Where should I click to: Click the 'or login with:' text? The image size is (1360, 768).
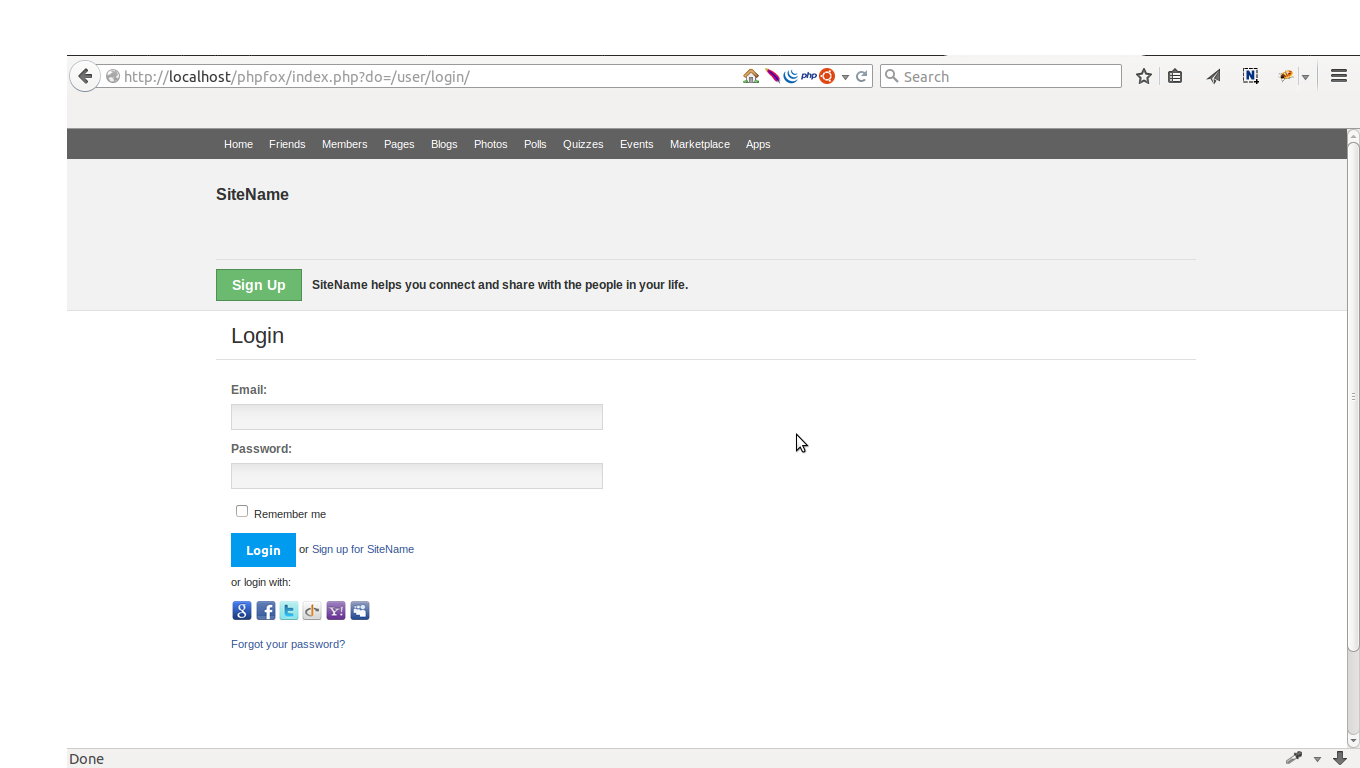[261, 582]
